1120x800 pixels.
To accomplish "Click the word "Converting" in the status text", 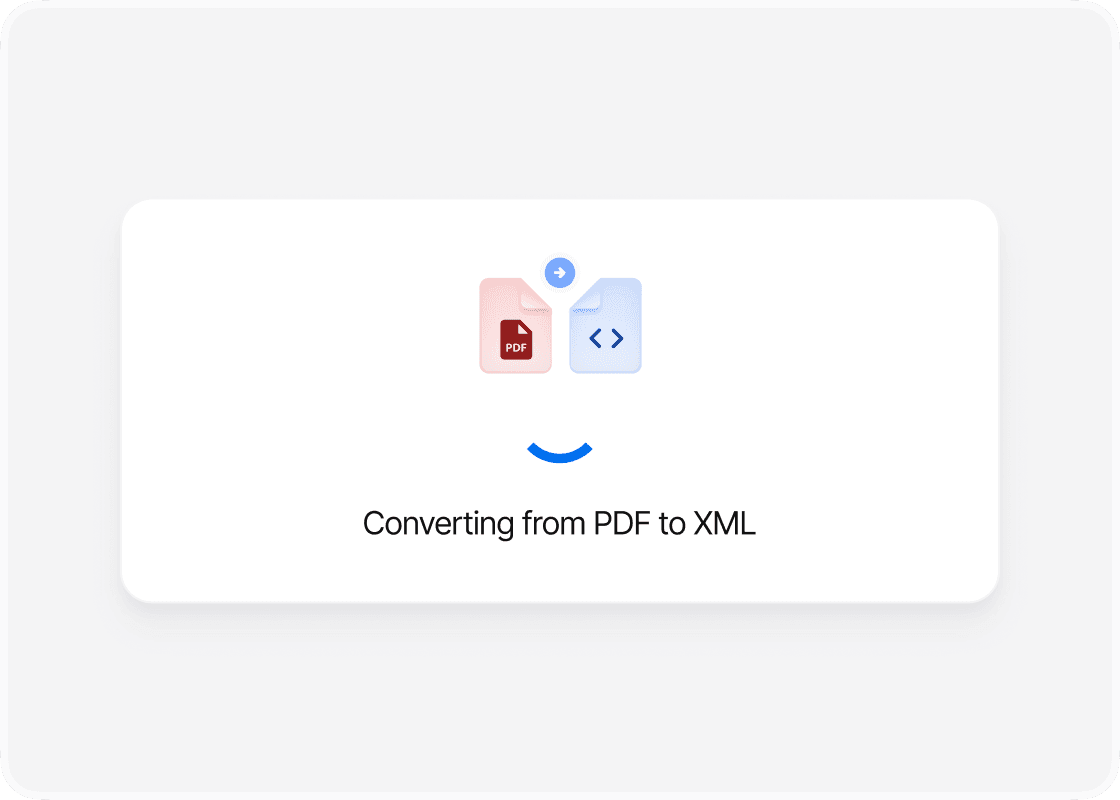I will tap(439, 524).
